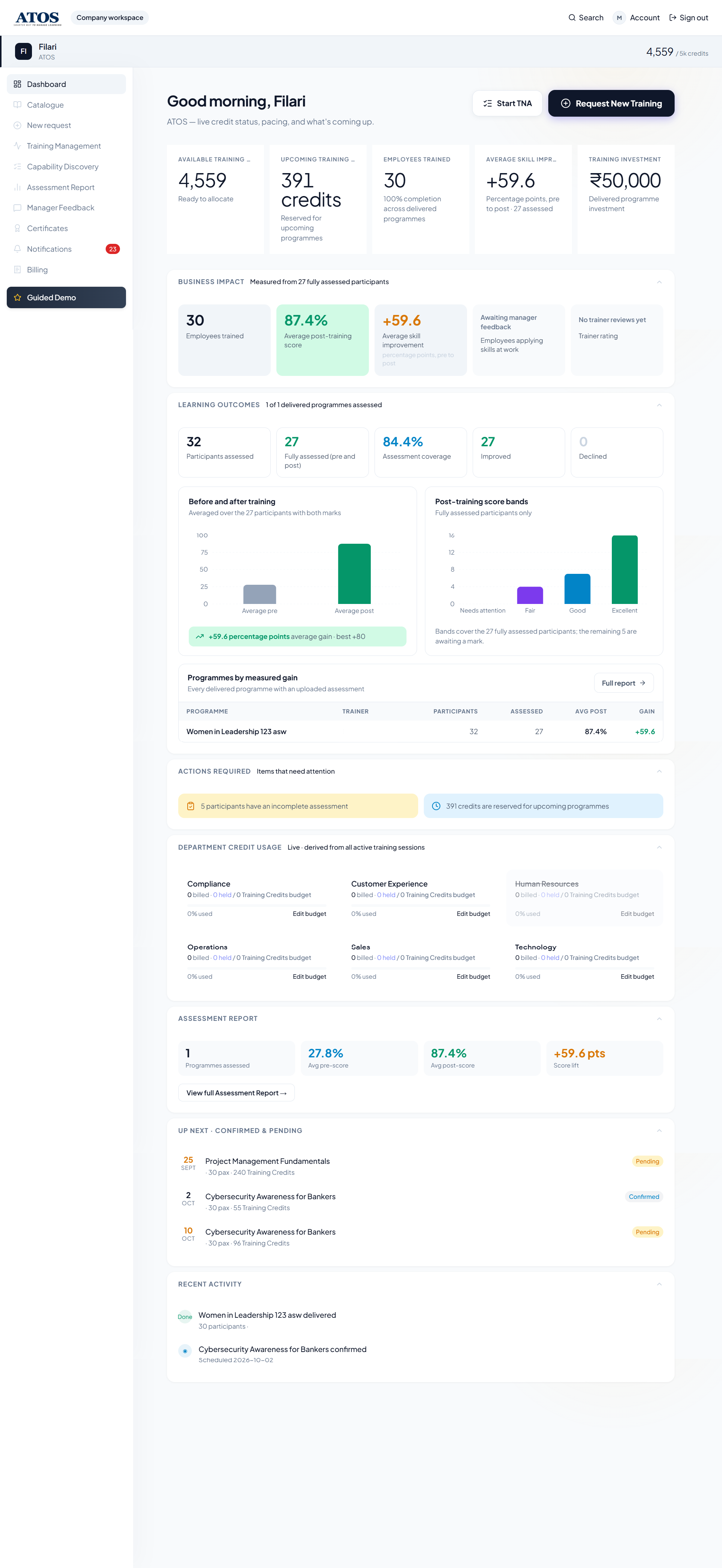Screen dimensions: 722x1568
Task: Select Manager Feedback in sidebar
Action: pyautogui.click(x=66, y=208)
